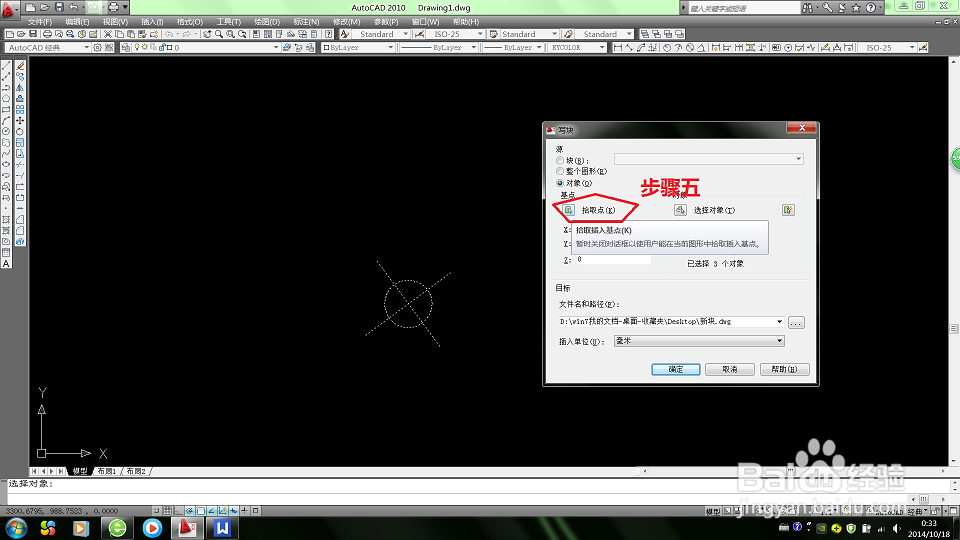
Task: Click the Pick point (拾取点) icon
Action: coord(568,210)
